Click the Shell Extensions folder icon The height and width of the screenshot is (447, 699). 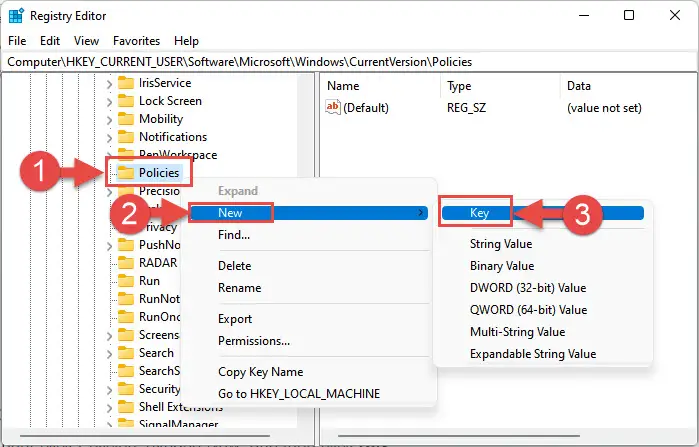tap(126, 407)
